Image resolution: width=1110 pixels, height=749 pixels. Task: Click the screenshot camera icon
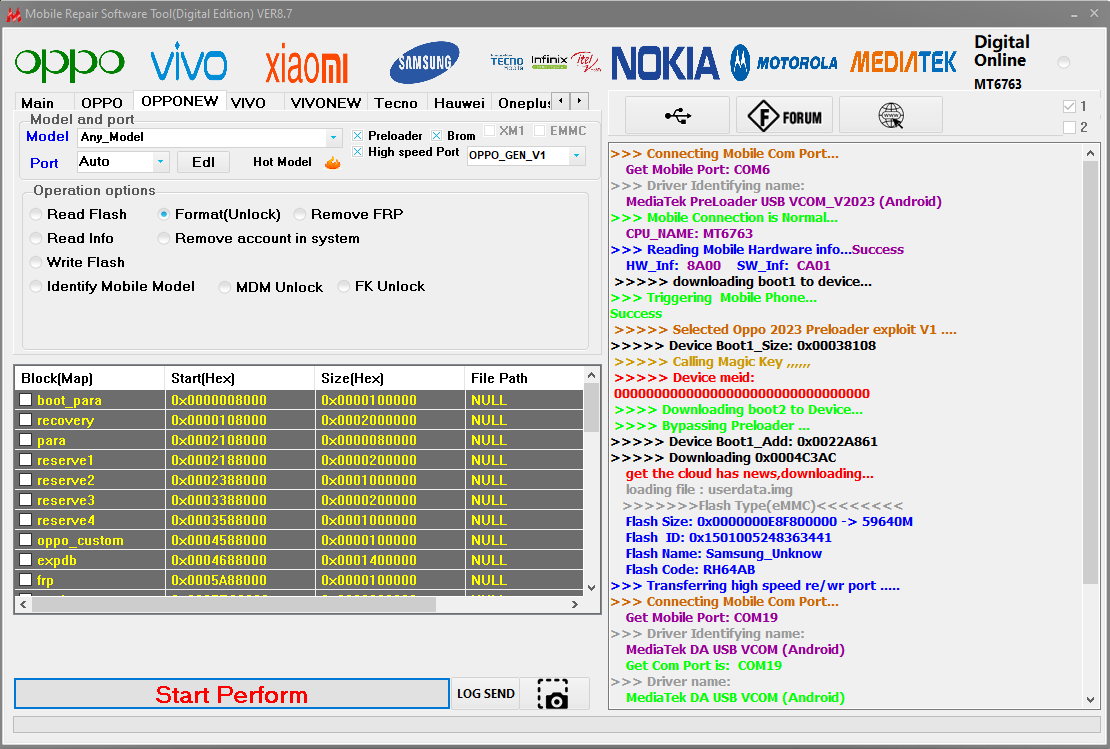(553, 694)
